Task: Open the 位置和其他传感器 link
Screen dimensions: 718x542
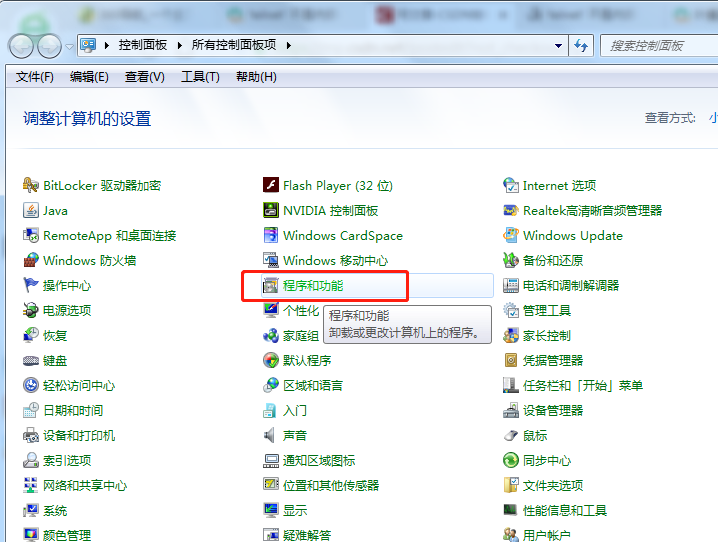Action: click(x=331, y=485)
